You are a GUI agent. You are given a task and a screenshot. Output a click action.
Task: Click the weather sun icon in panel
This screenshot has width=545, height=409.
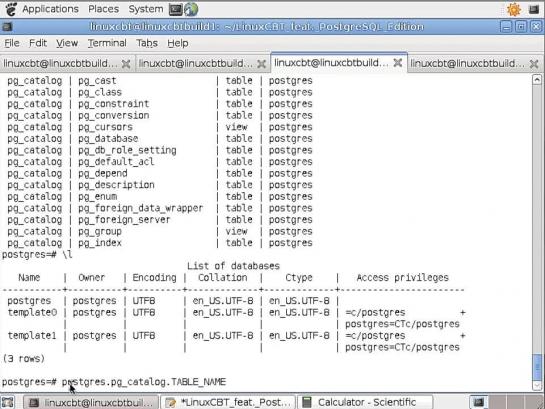(514, 9)
